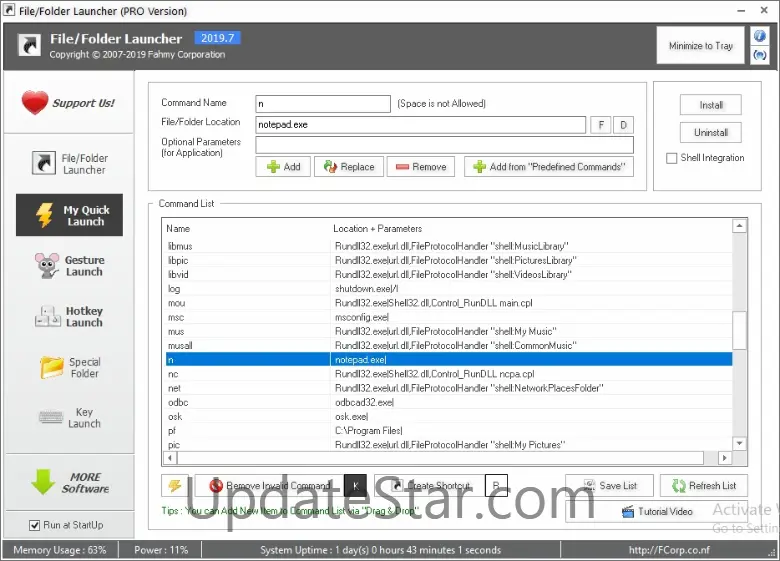Click the 2019.7 version badge
780x561 pixels.
point(217,38)
